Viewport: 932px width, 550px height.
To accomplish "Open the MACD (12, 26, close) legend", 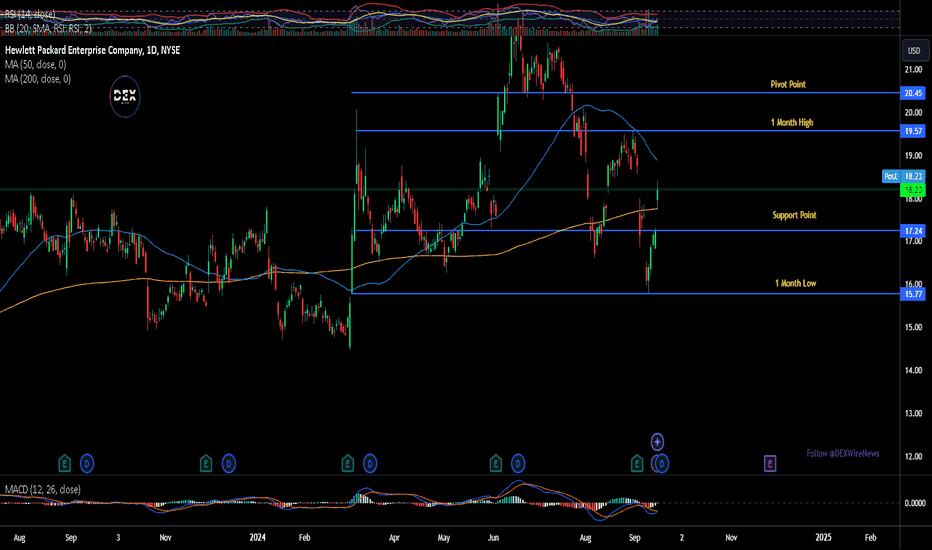I will pos(43,489).
